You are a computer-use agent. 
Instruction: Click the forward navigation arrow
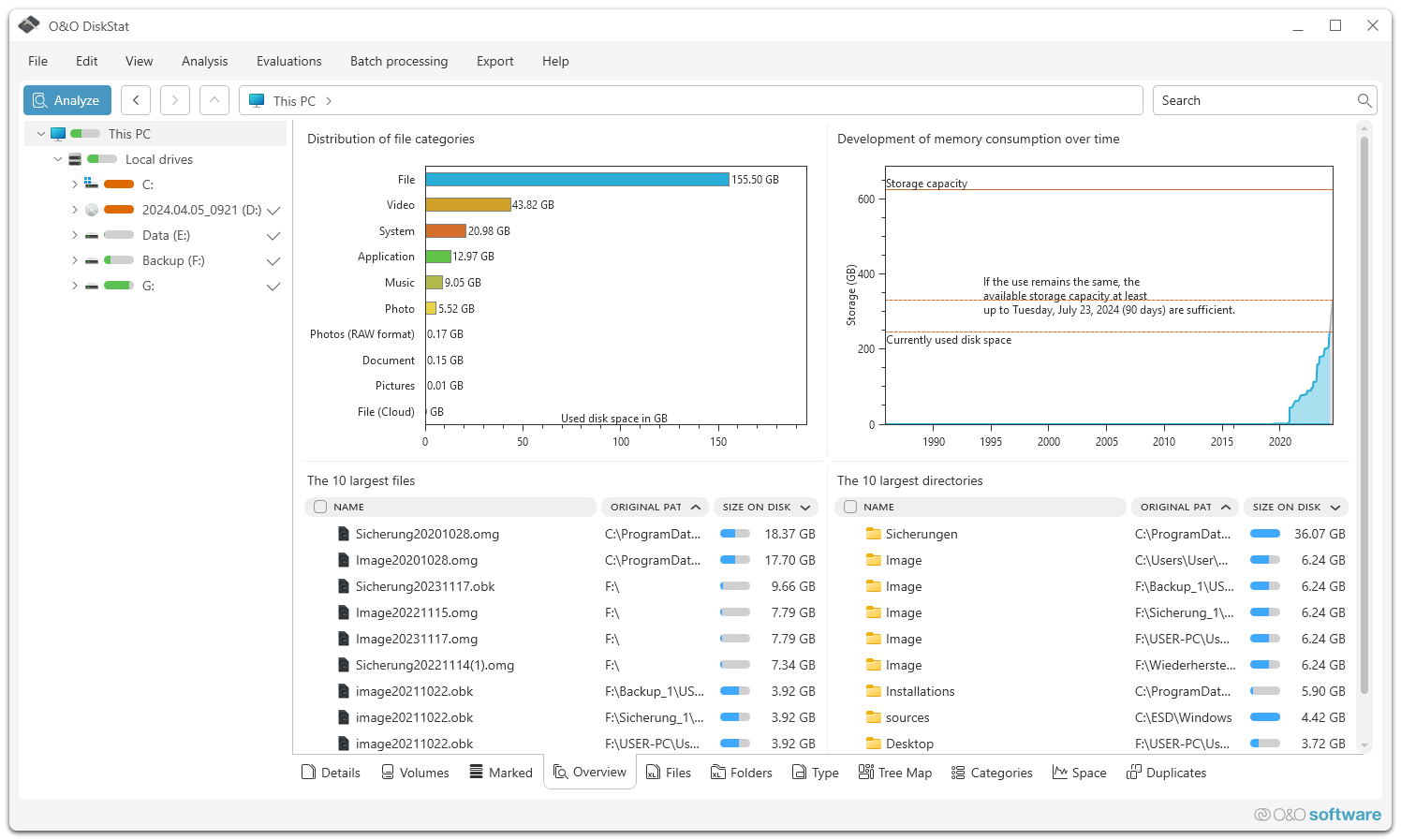(x=175, y=100)
